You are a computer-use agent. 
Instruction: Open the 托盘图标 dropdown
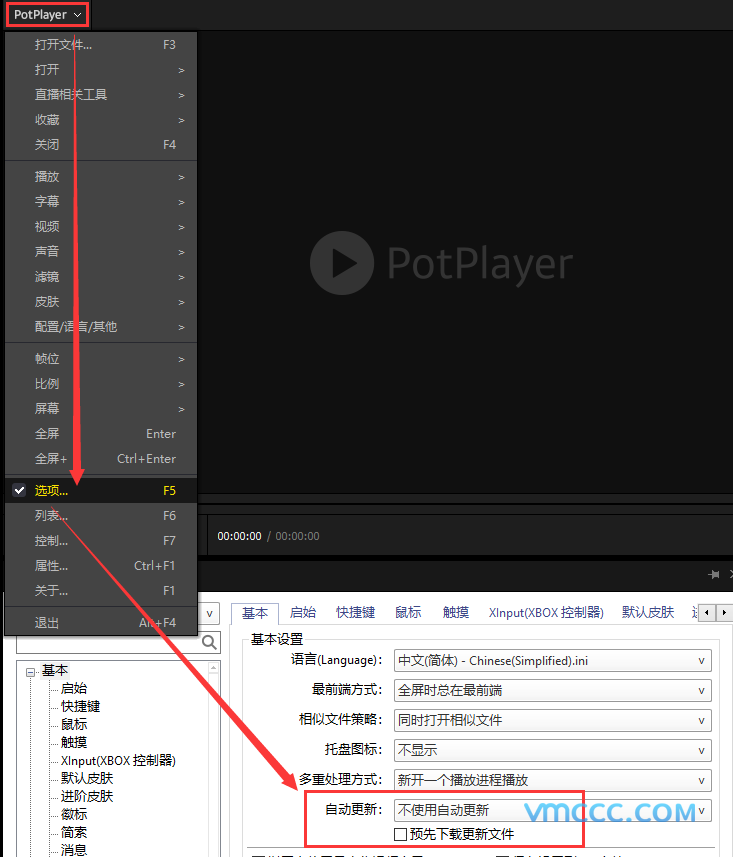click(553, 750)
